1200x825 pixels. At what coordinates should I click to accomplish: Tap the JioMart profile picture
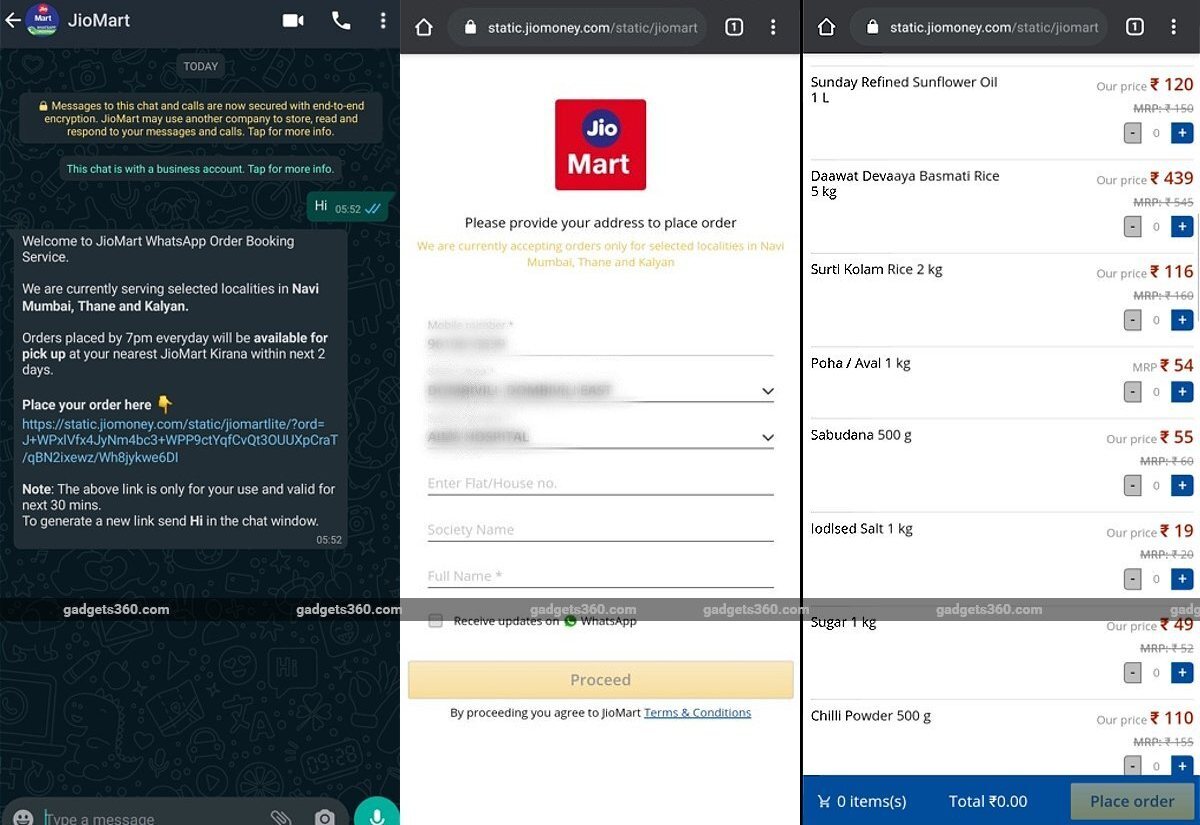pyautogui.click(x=42, y=20)
